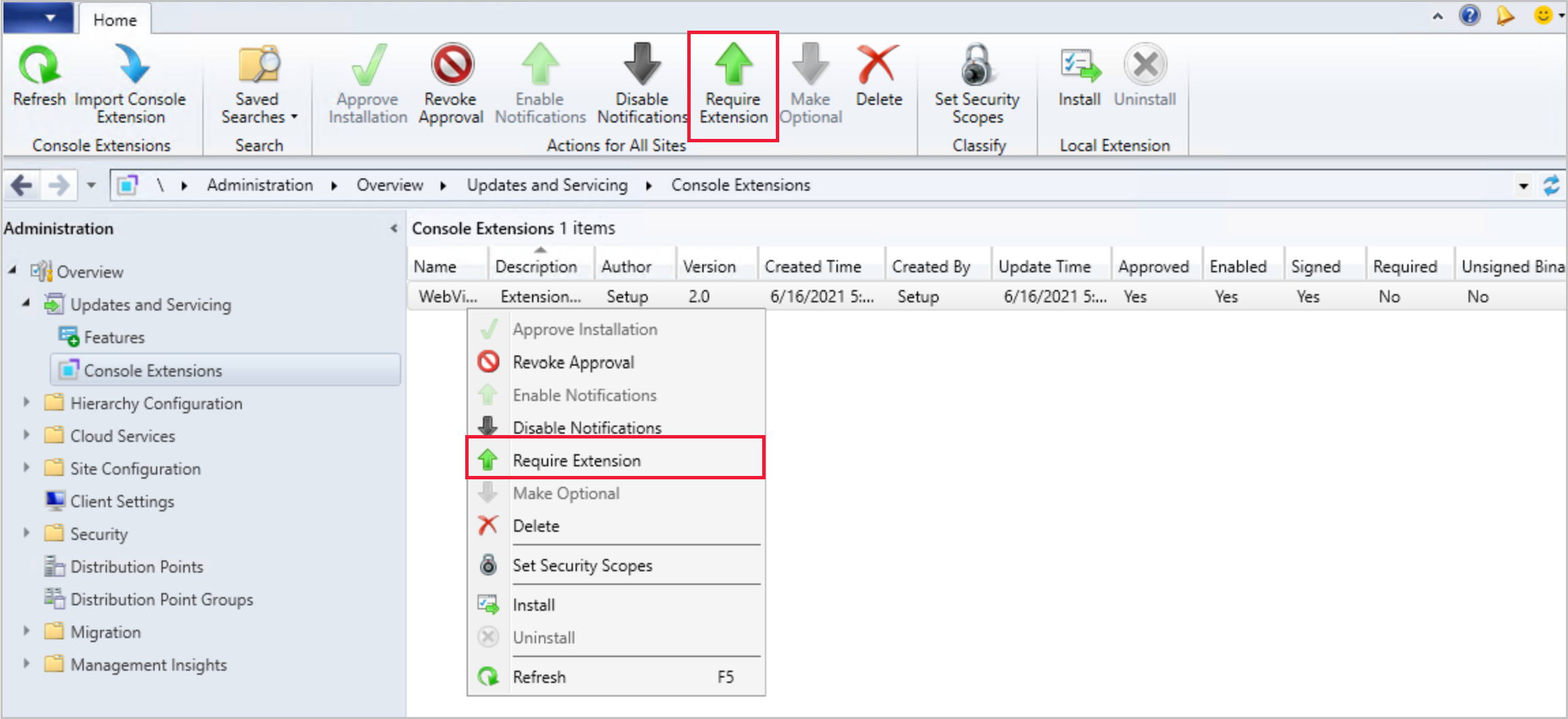1568x719 pixels.
Task: Expand the Migration folder
Action: (x=27, y=630)
